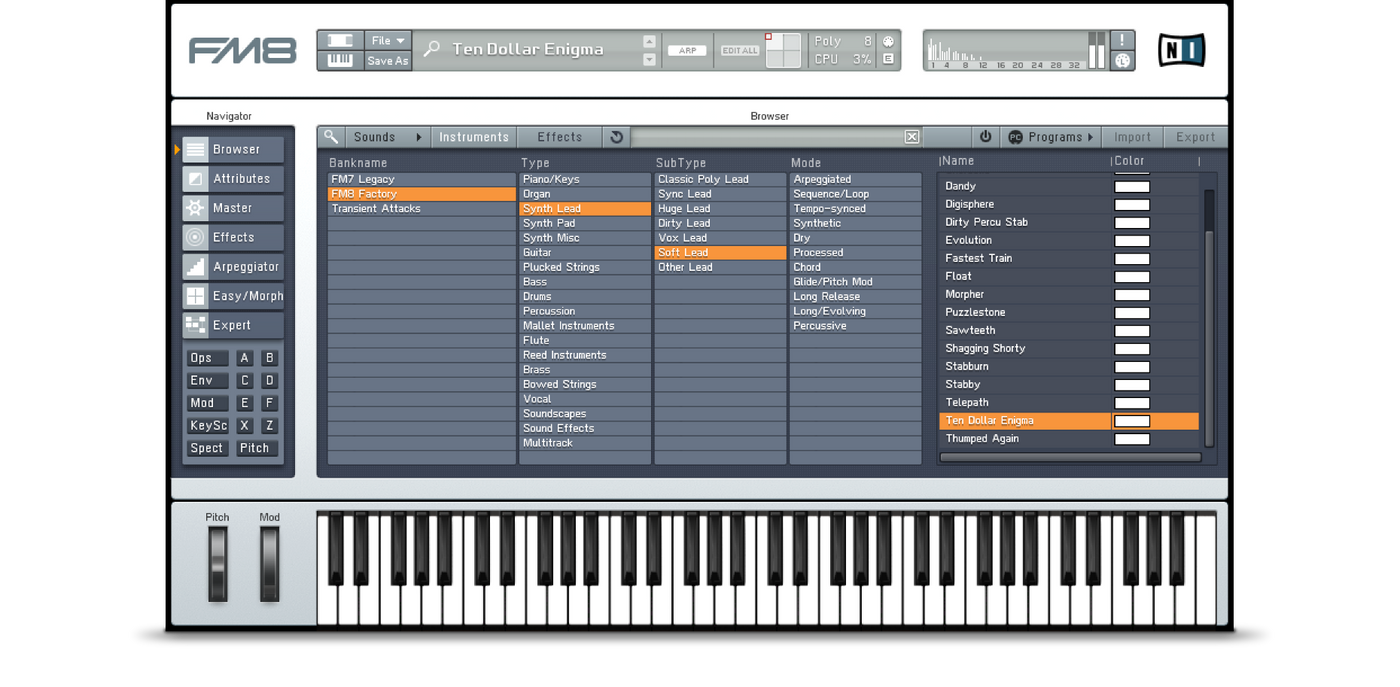Open the Pitch expert page
The height and width of the screenshot is (687, 1400).
pyautogui.click(x=257, y=448)
